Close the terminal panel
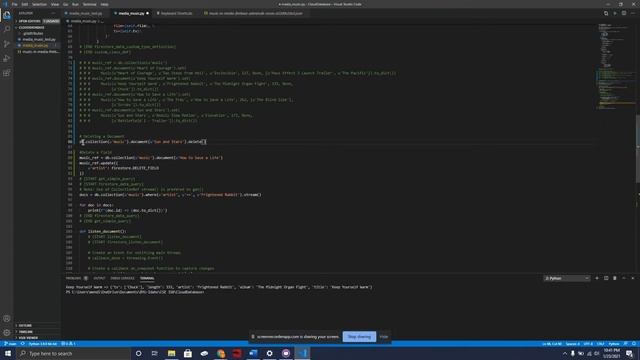Image resolution: width=640 pixels, height=360 pixels. (633, 278)
